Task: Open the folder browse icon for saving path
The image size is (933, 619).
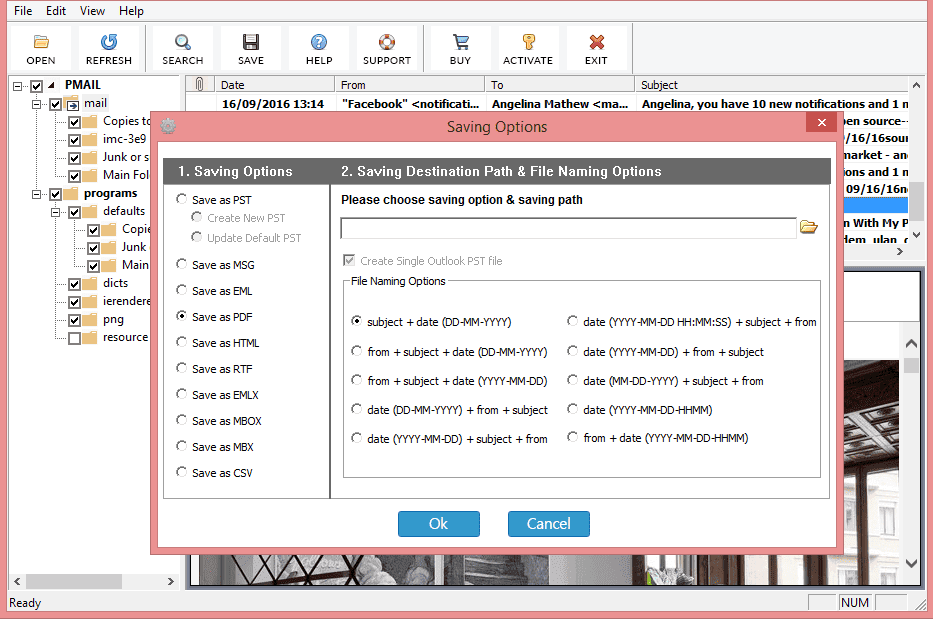Action: (809, 227)
